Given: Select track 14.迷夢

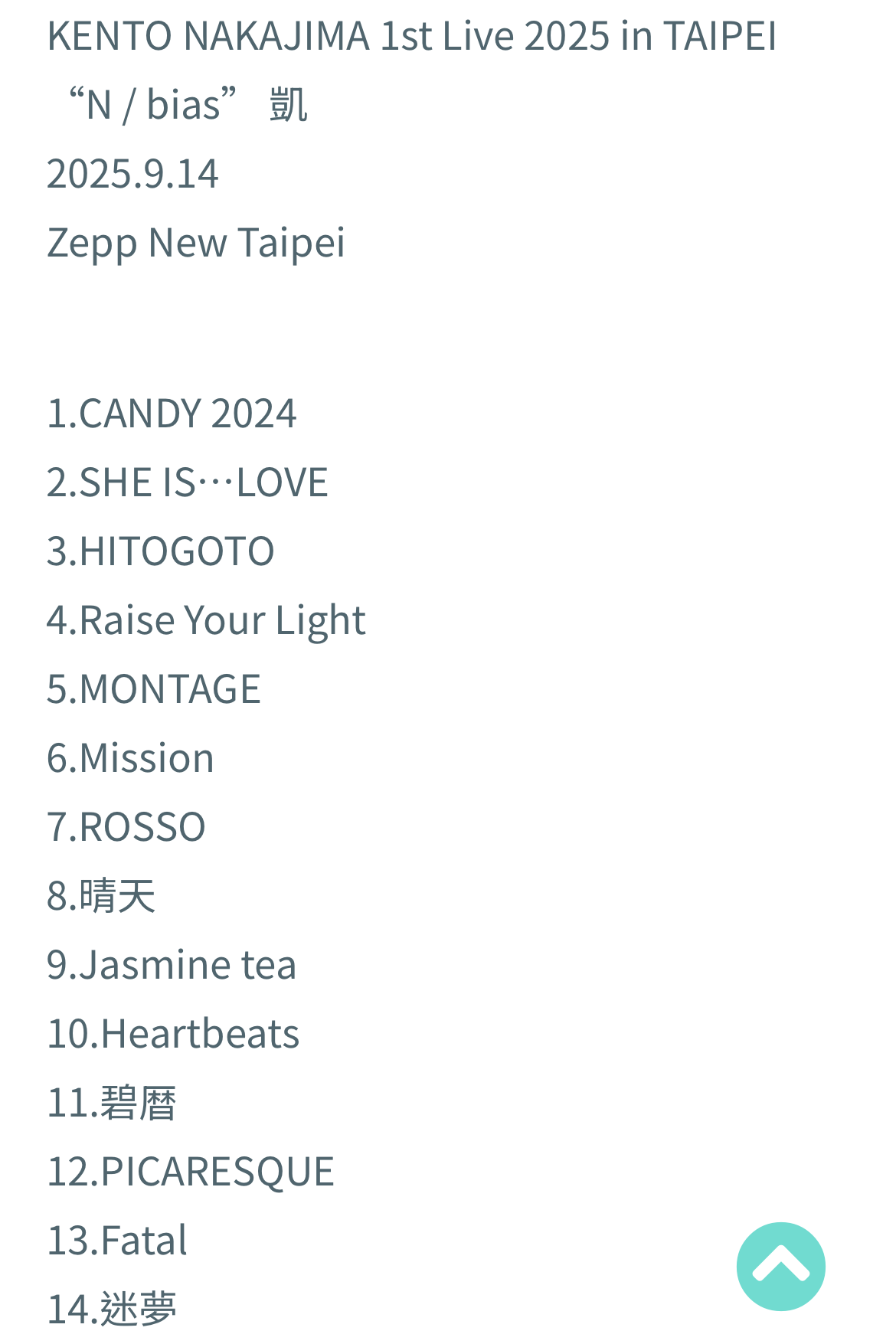Looking at the screenshot, I should click(x=112, y=1308).
